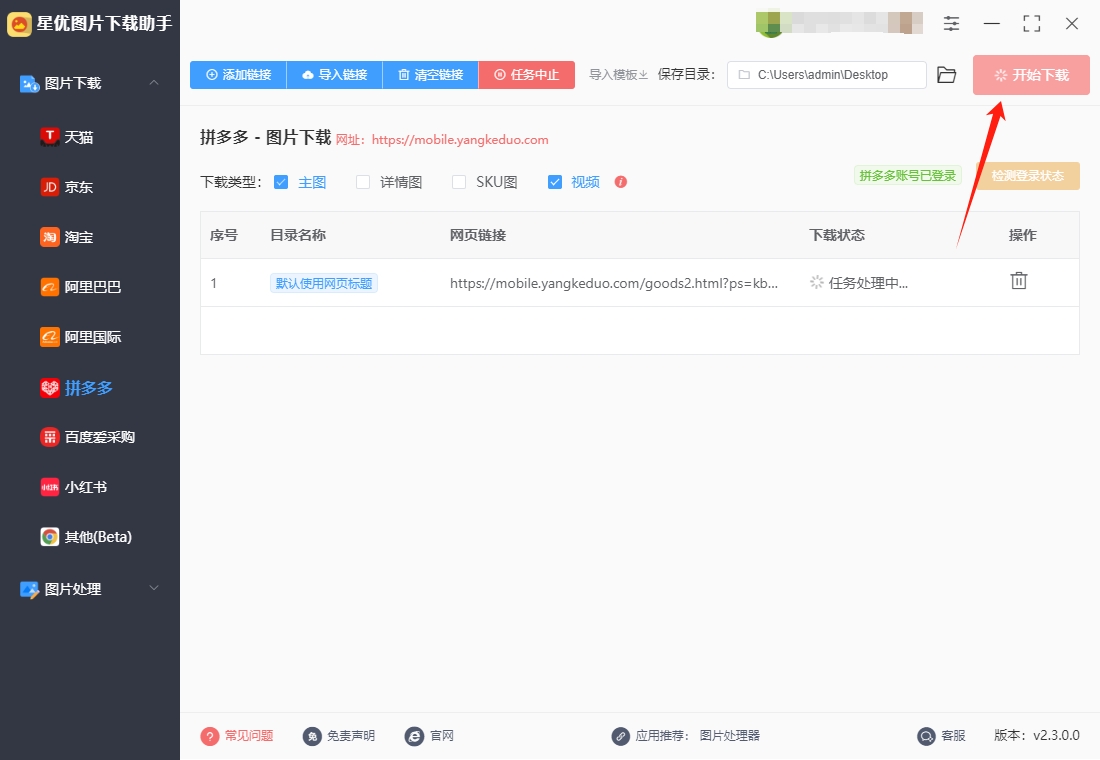Click the 官网 browser icon

point(414,736)
